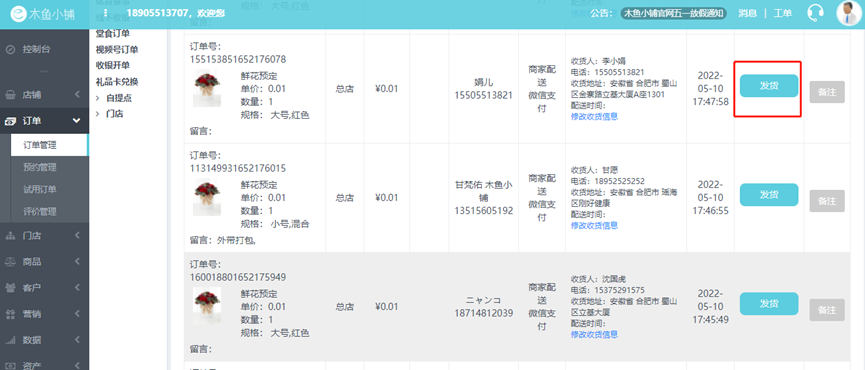Click 修改收货信息 link for 李小娟
This screenshot has width=865, height=370.
coord(594,116)
